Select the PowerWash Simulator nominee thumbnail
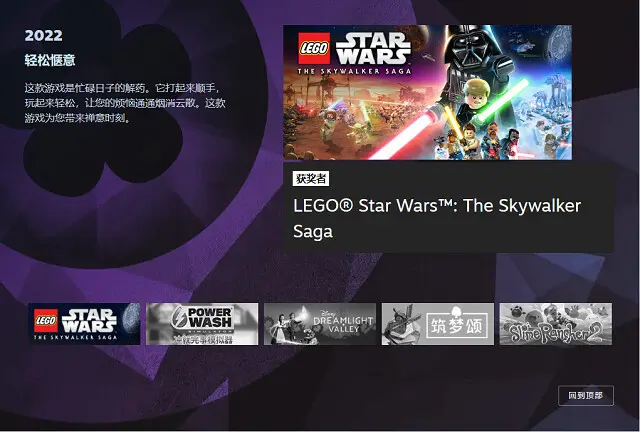The width and height of the screenshot is (640, 432). (x=202, y=324)
